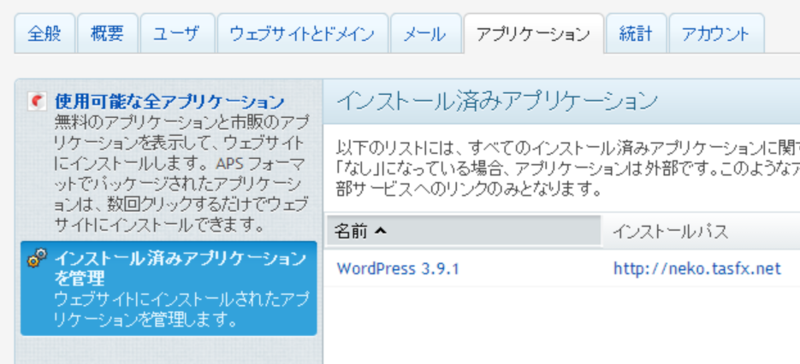Select インストール済みアプリケーションを管理 menu entry
800x364 pixels.
168,288
